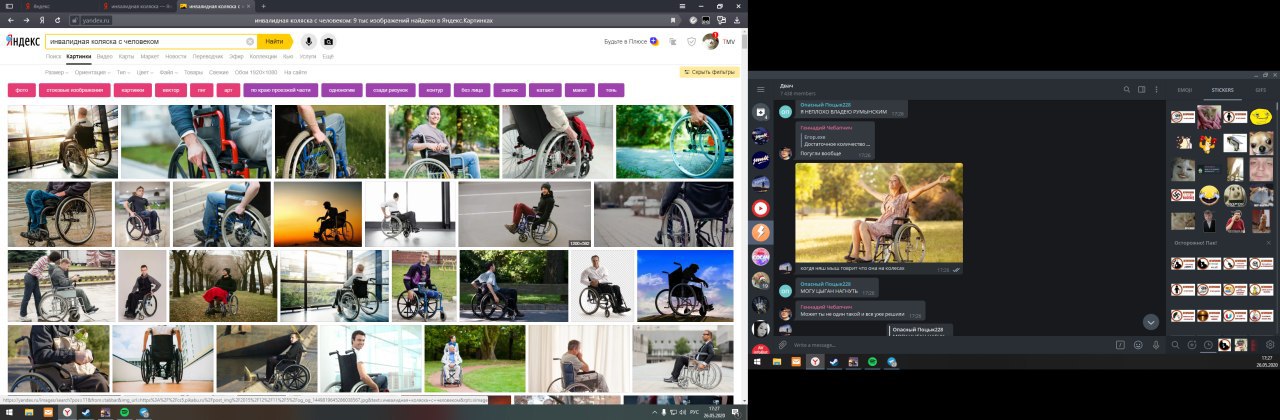
Task: Select the вектор suggestion tag
Action: [171, 90]
